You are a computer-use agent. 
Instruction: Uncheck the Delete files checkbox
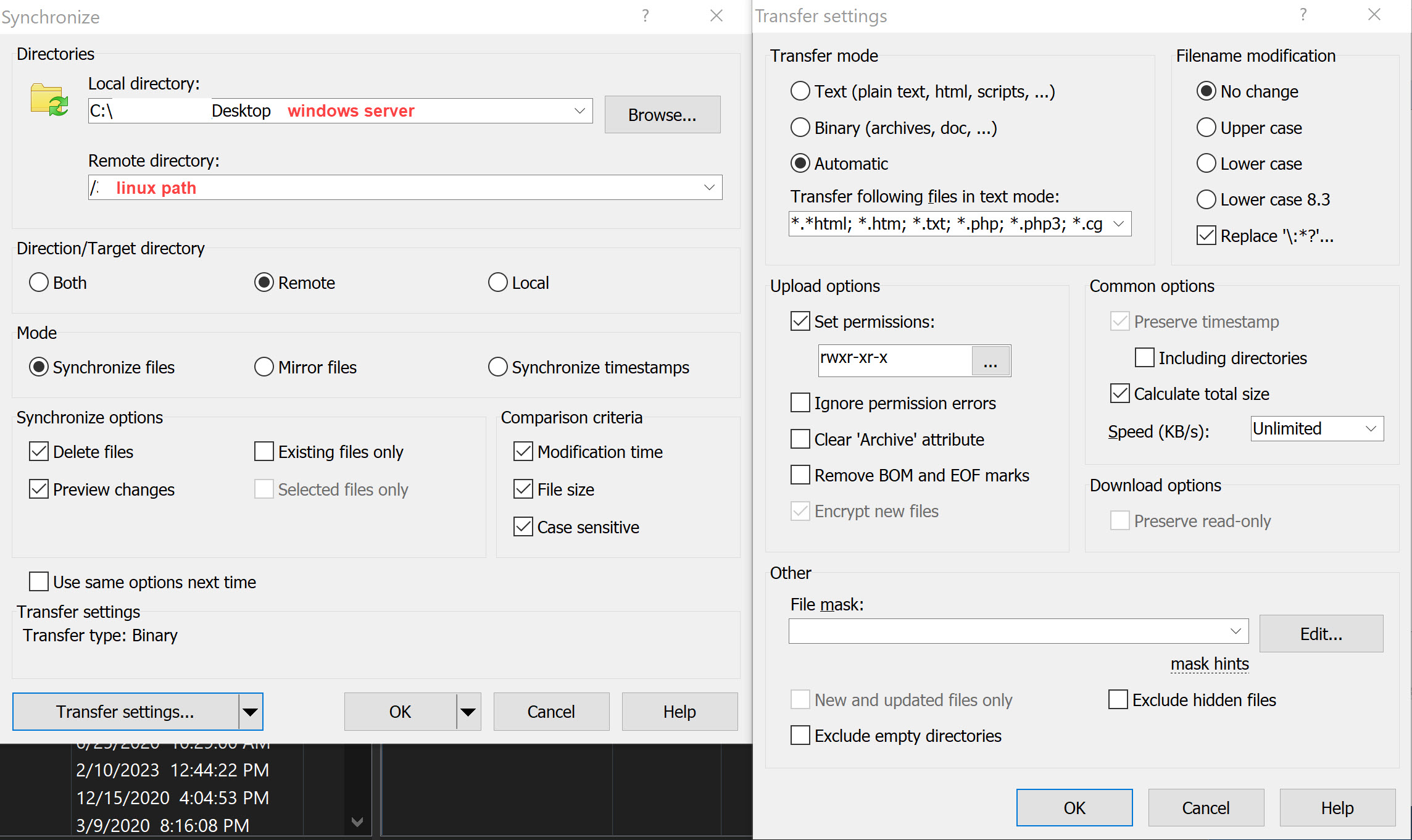click(x=39, y=452)
